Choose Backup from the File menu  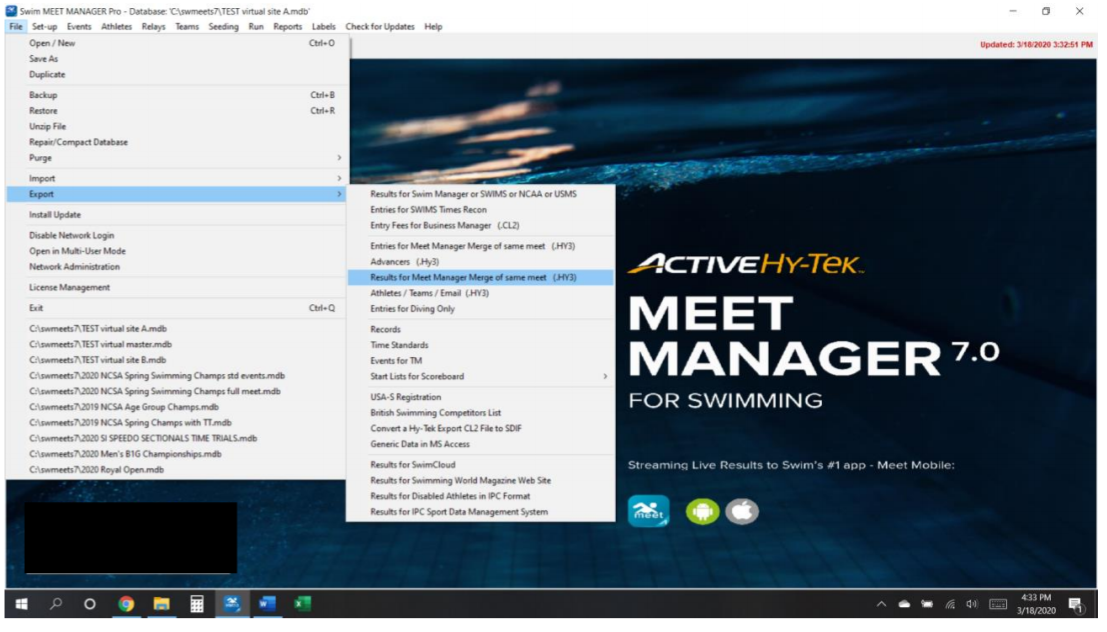[43, 95]
